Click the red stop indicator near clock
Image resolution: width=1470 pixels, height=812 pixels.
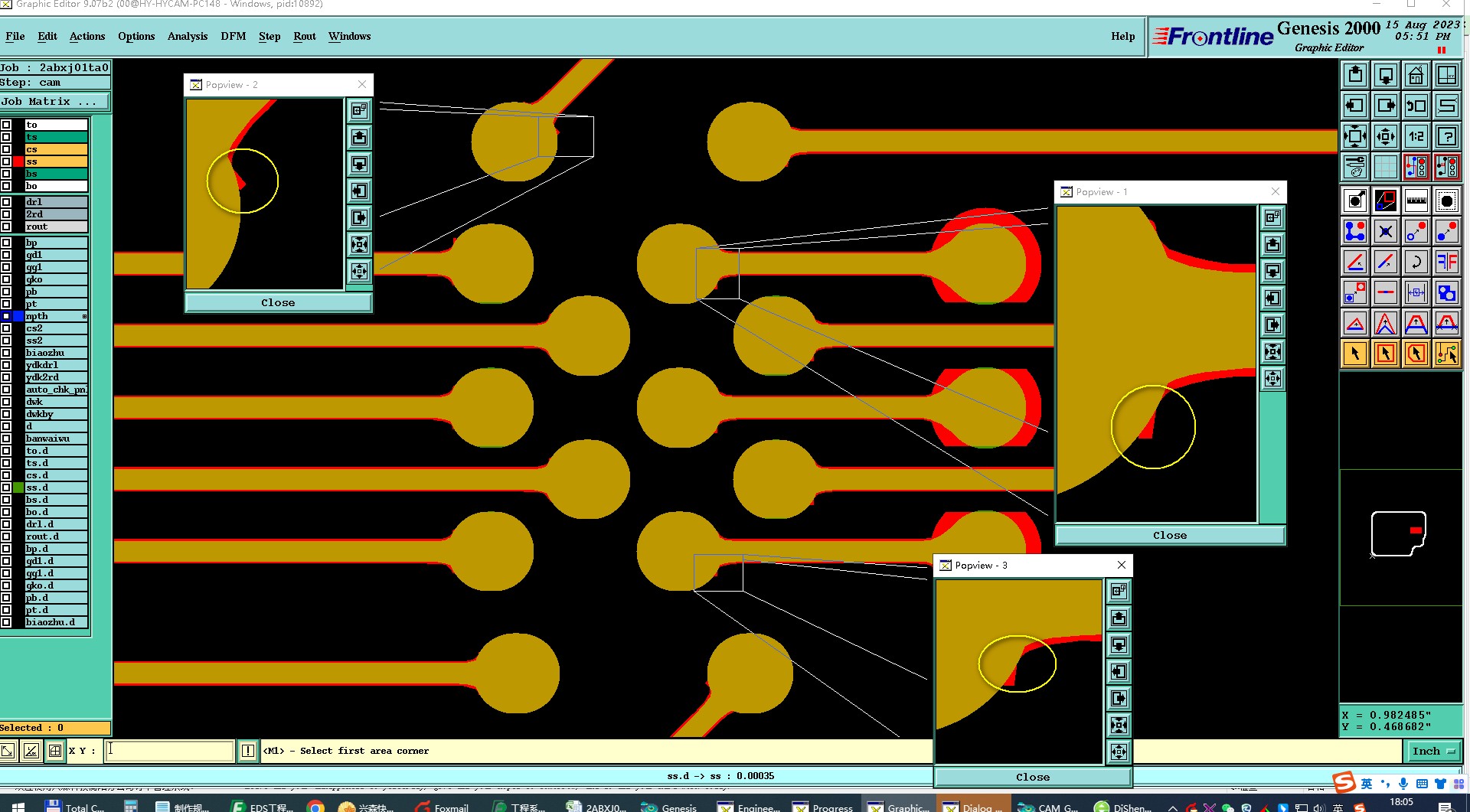pos(1442,50)
